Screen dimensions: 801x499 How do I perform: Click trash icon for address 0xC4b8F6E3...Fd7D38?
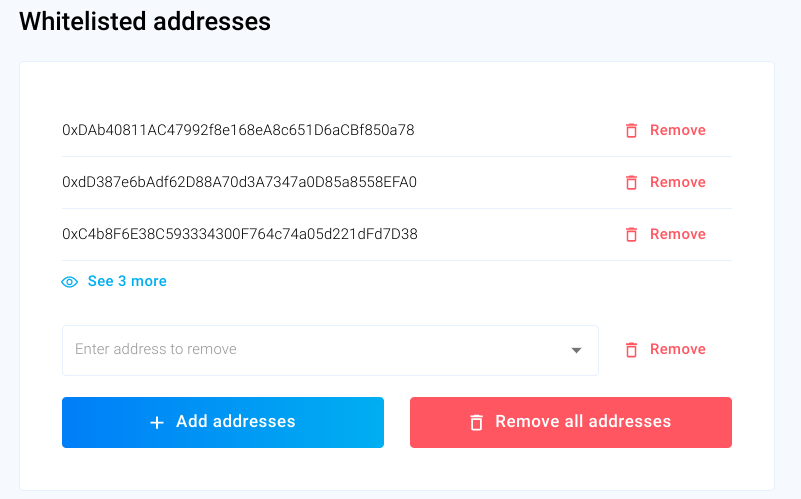tap(631, 235)
